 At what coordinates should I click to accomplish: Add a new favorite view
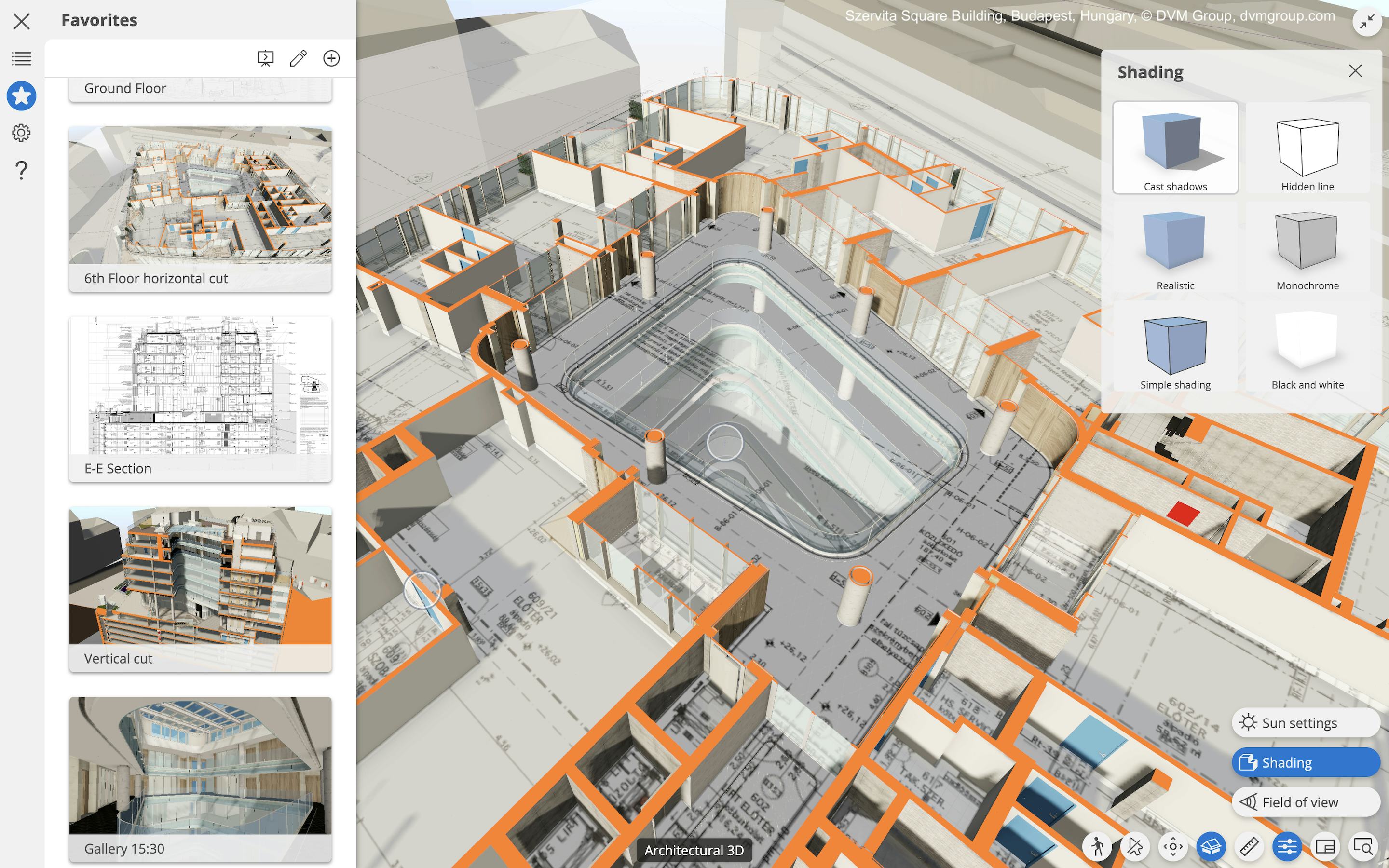331,58
